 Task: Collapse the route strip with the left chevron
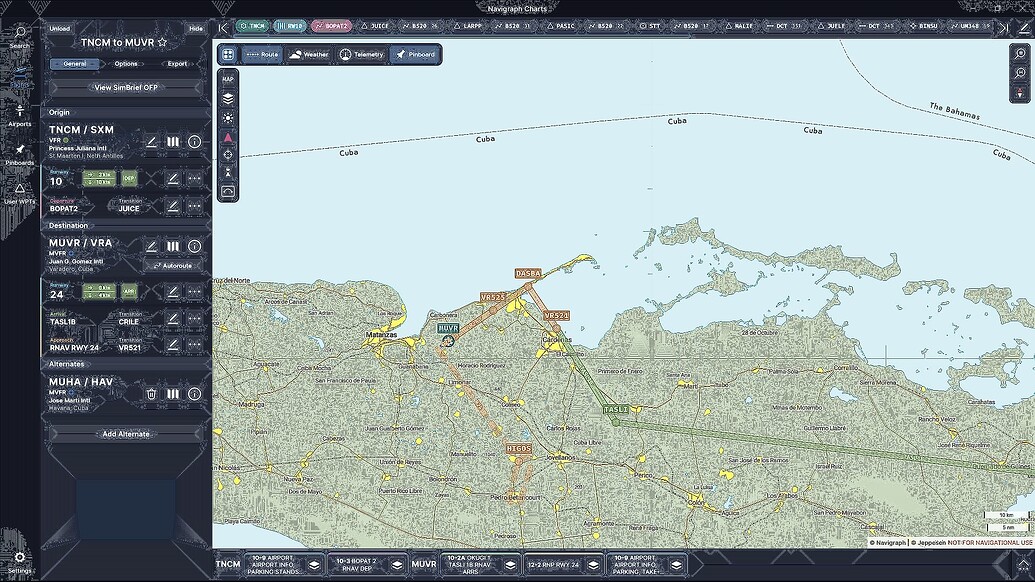click(x=222, y=27)
